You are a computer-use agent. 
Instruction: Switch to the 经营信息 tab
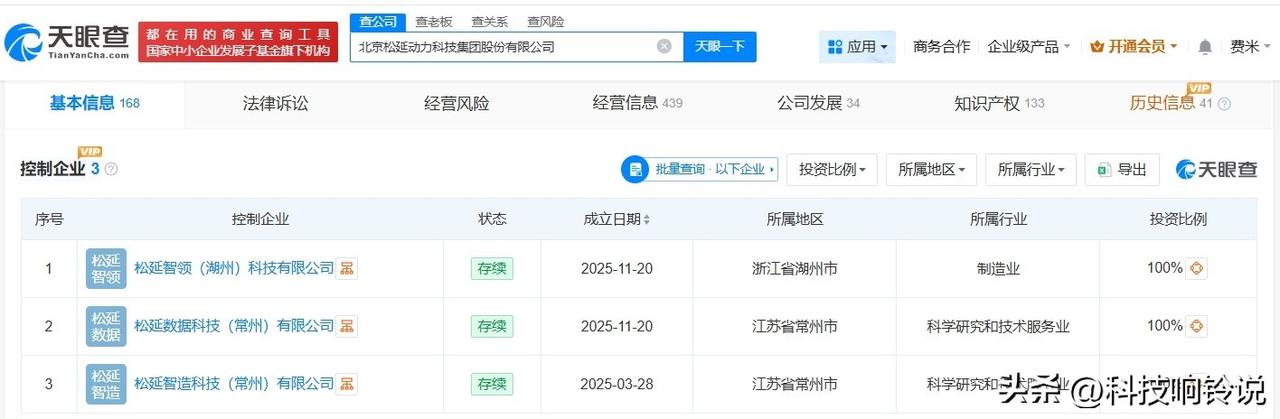(x=637, y=103)
